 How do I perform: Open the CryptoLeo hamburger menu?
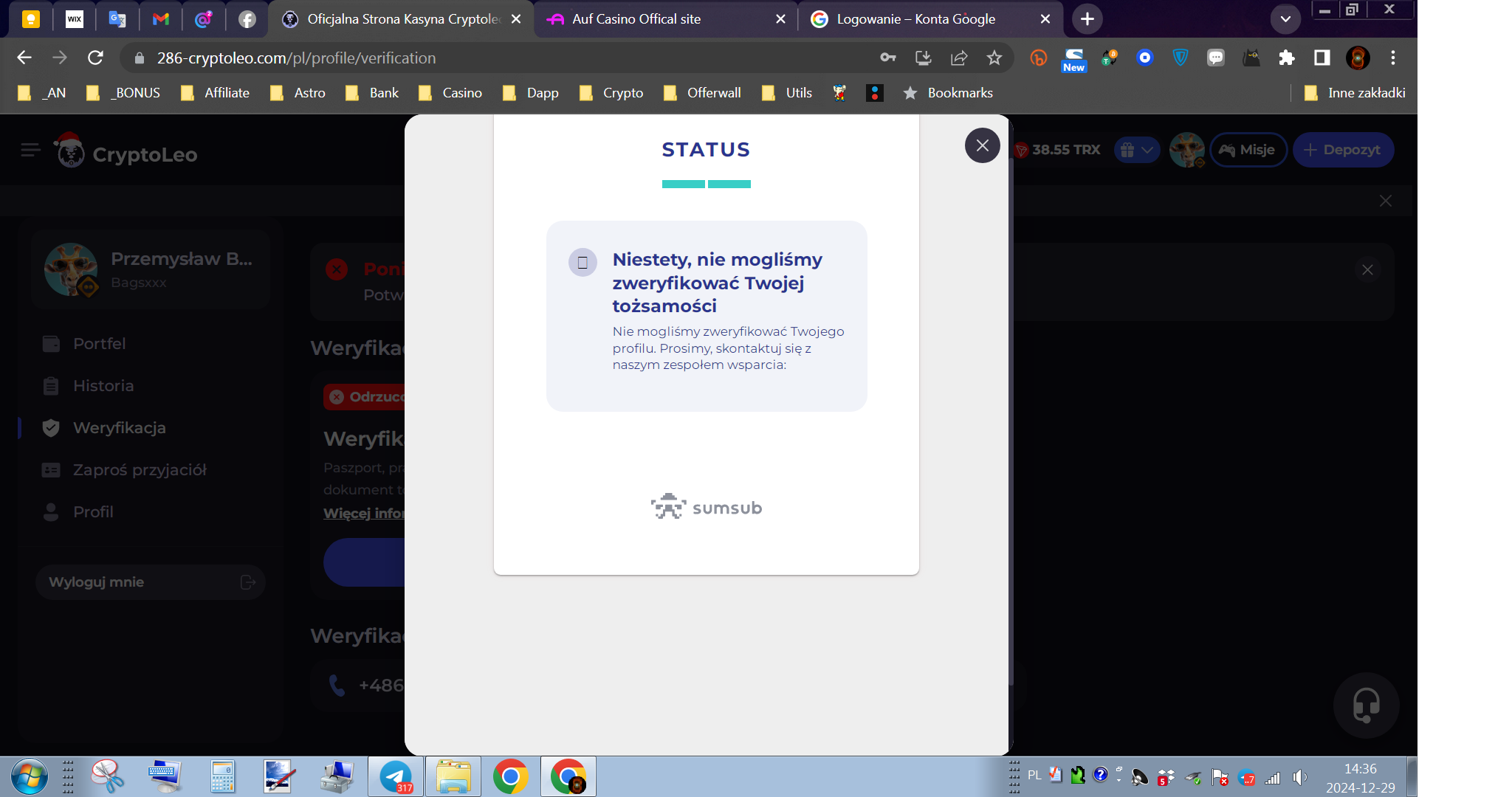(30, 150)
